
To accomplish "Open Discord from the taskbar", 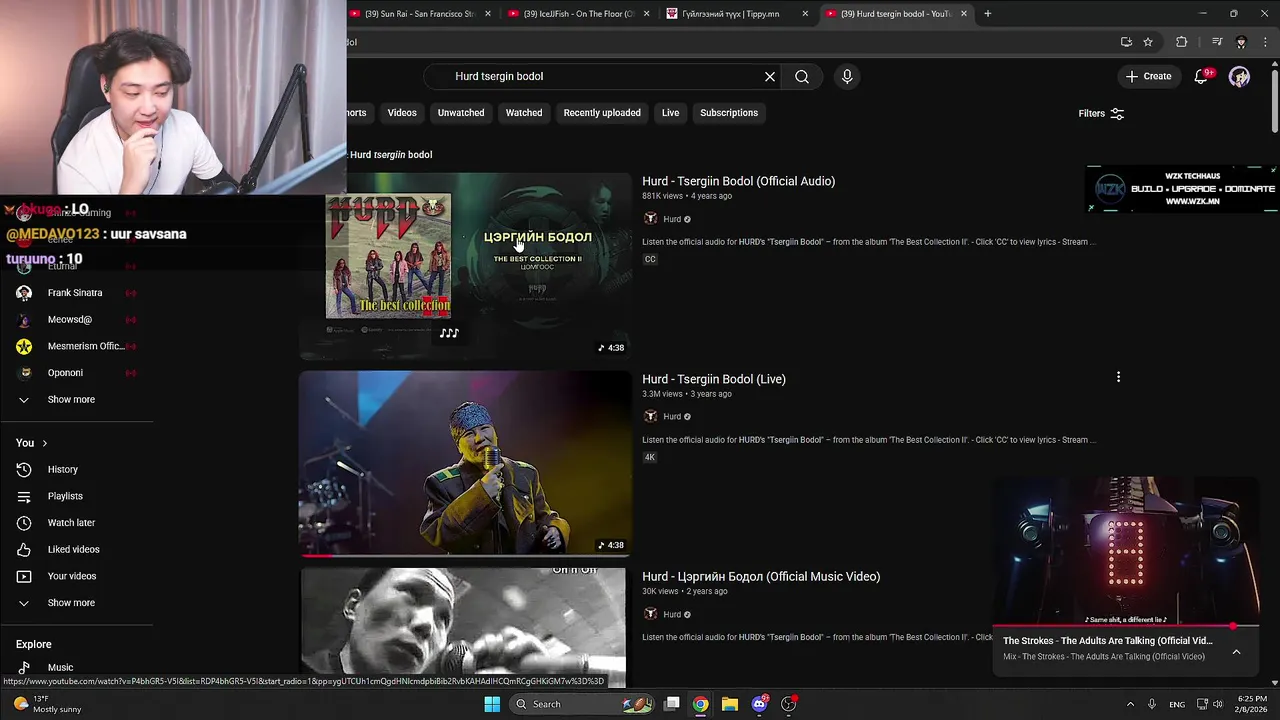I will point(759,704).
